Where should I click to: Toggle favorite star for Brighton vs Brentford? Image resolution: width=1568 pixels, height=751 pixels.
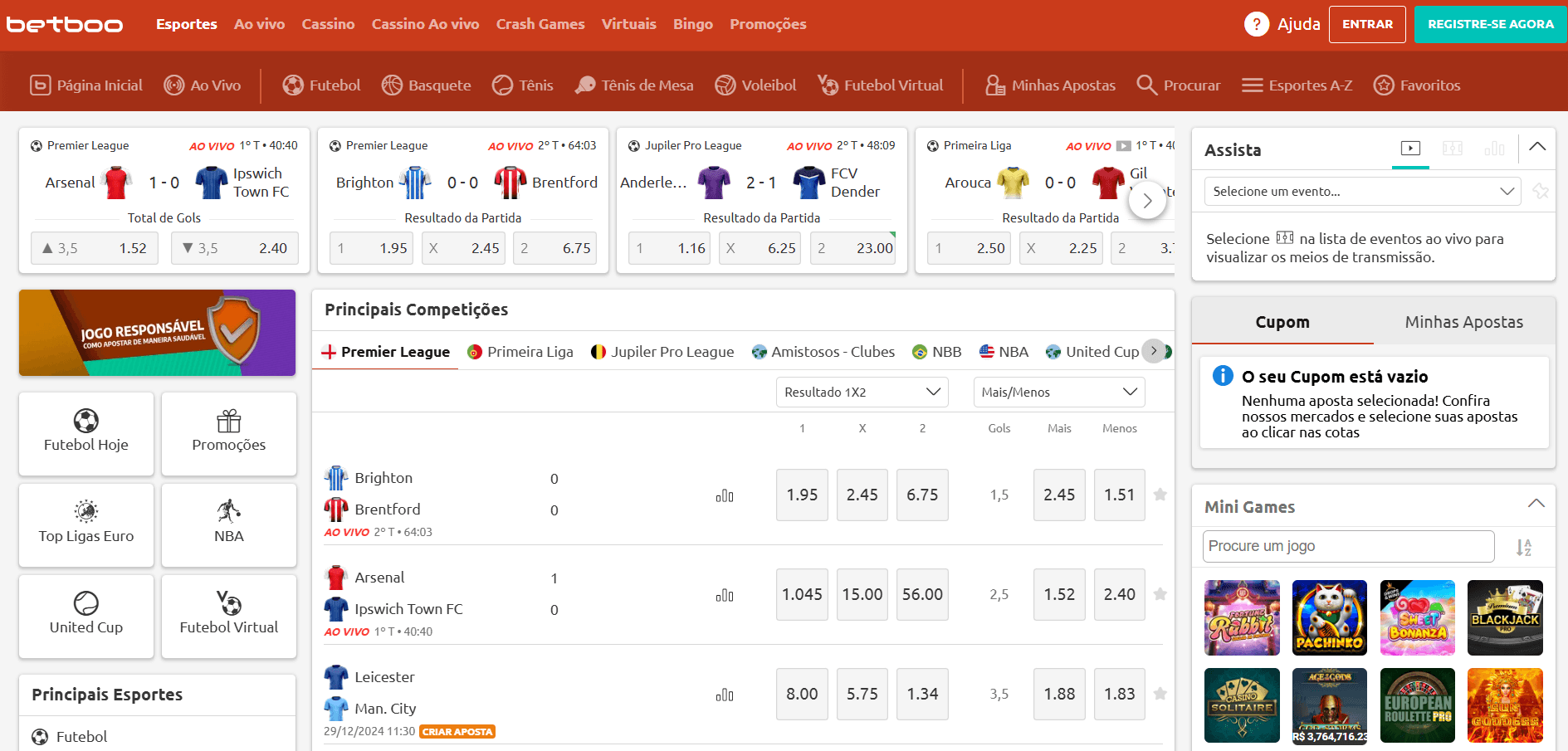pyautogui.click(x=1160, y=495)
